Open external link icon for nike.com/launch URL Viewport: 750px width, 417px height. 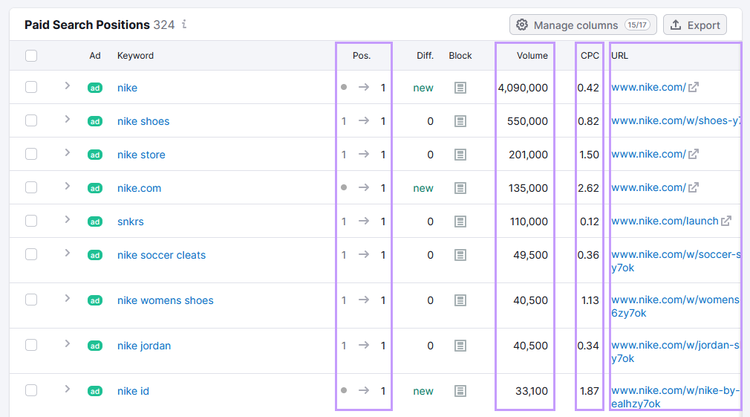pyautogui.click(x=726, y=221)
